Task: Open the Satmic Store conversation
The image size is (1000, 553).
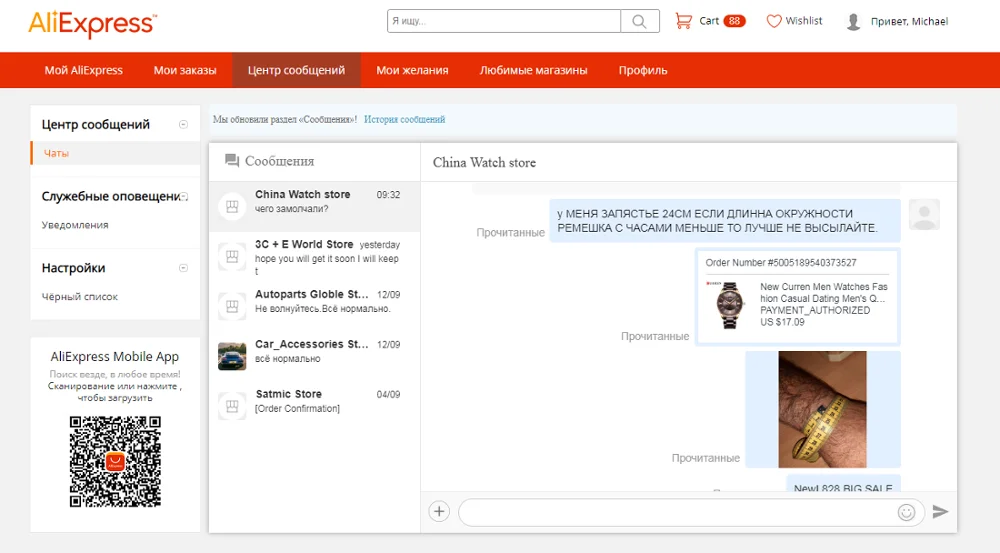Action: point(314,406)
